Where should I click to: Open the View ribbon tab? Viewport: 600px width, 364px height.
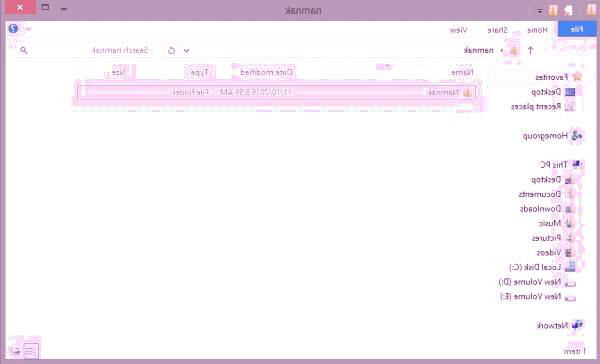click(458, 30)
